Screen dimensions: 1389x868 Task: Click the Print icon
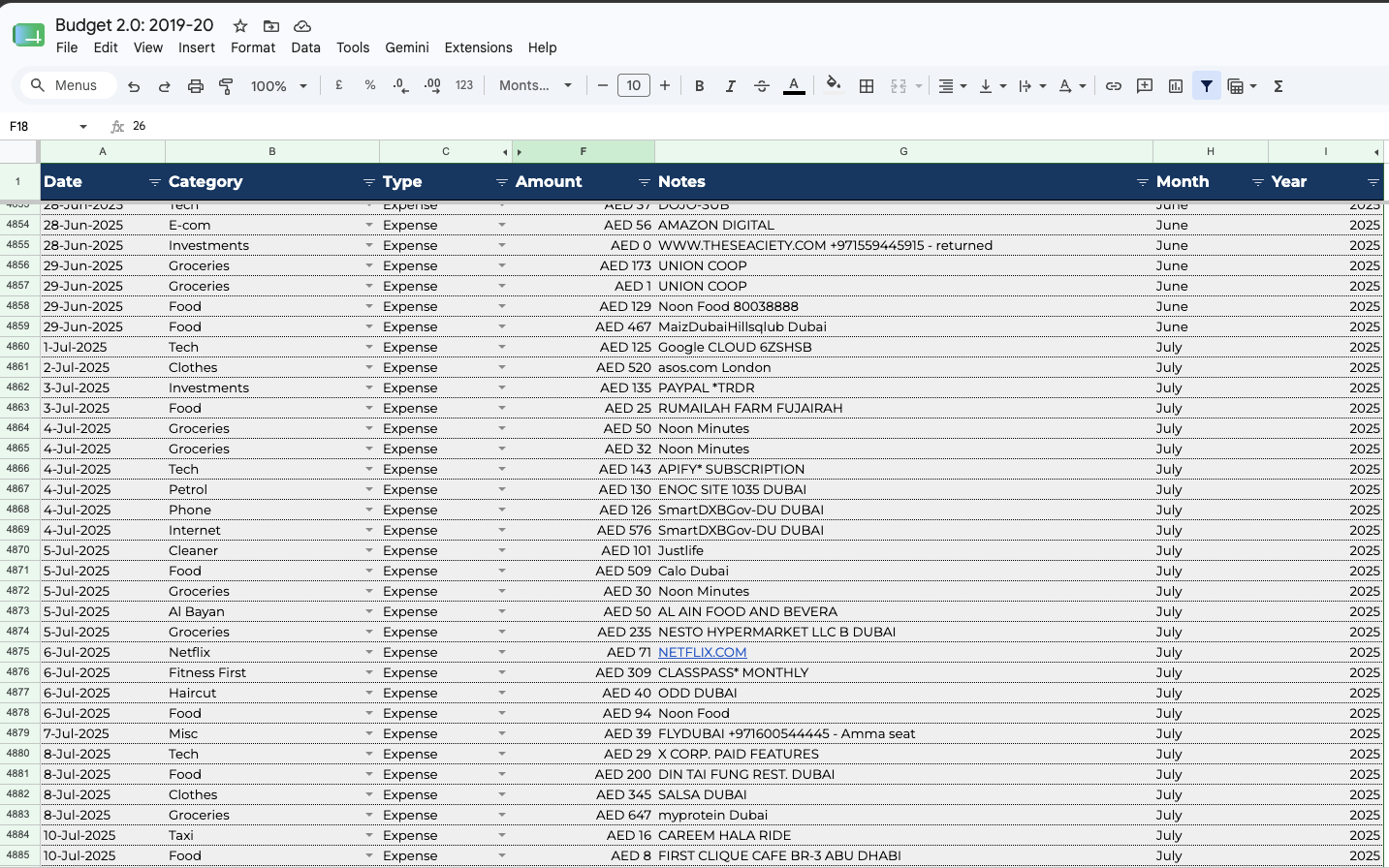[x=196, y=86]
